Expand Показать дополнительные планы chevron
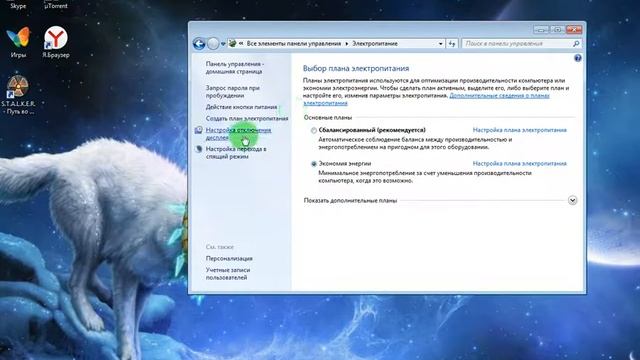This screenshot has height=360, width=640. [x=572, y=200]
